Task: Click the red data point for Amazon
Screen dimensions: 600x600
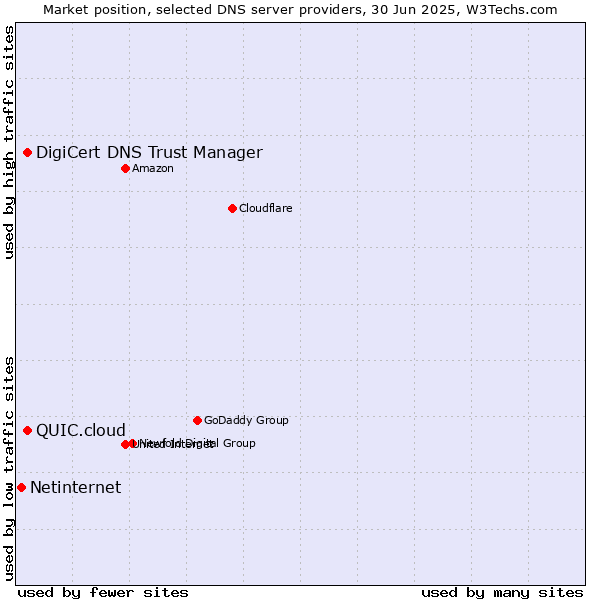Action: tap(126, 168)
